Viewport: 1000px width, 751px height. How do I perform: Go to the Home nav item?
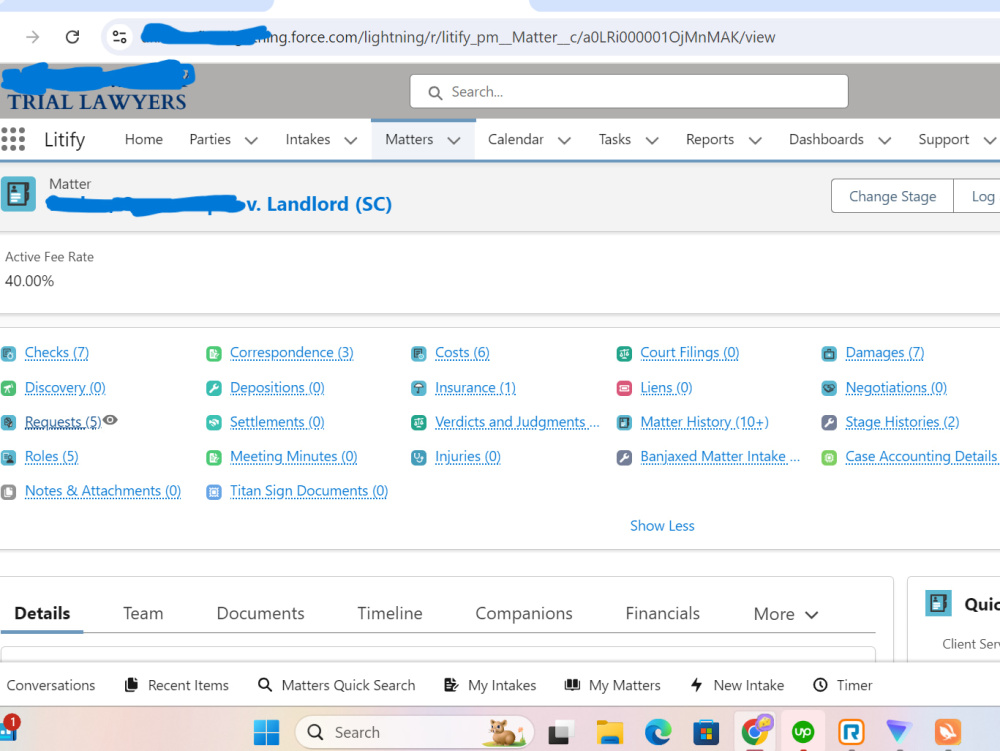tap(143, 139)
